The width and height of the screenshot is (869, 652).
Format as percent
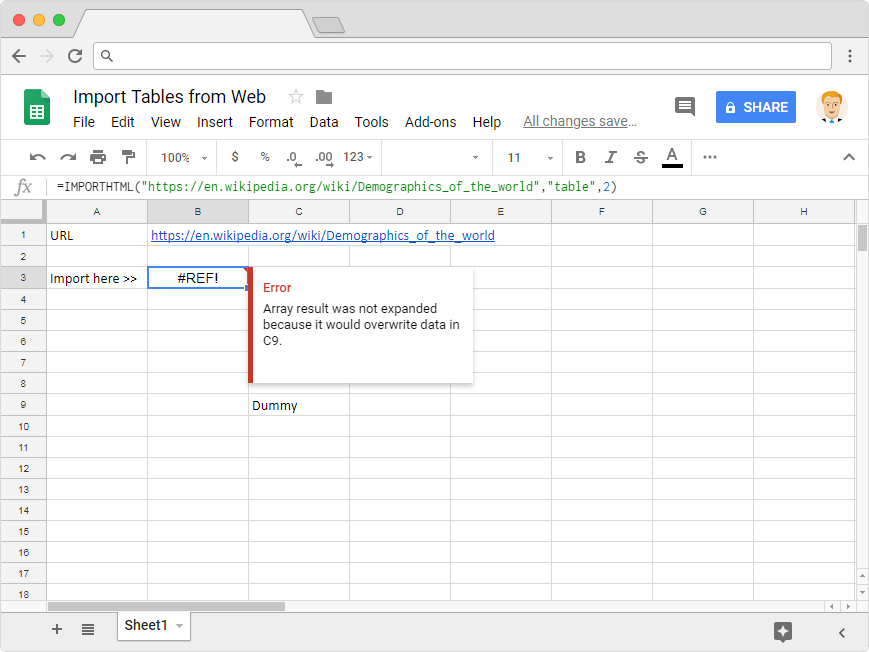coord(265,157)
